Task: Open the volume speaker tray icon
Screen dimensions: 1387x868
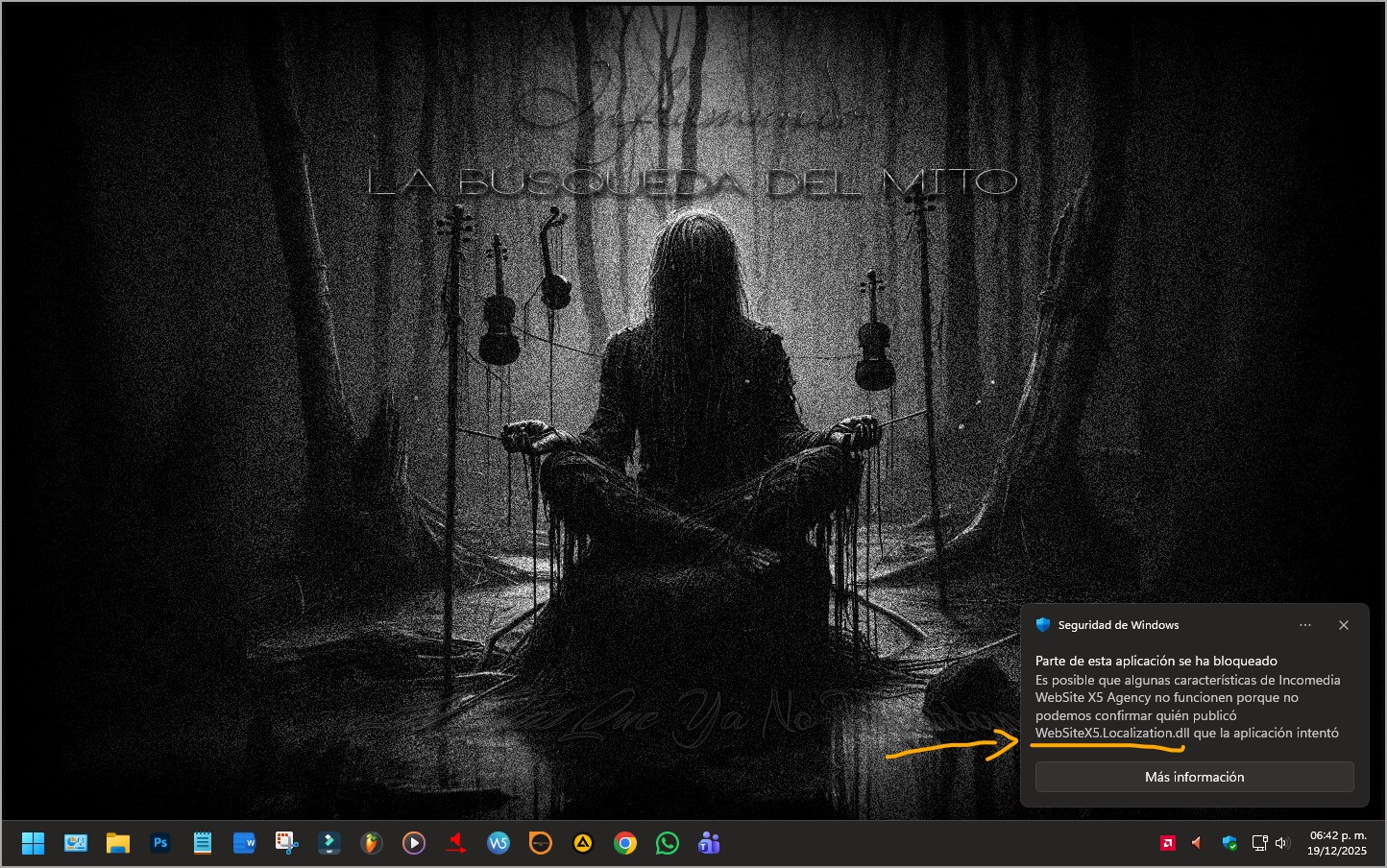Action: click(1282, 844)
